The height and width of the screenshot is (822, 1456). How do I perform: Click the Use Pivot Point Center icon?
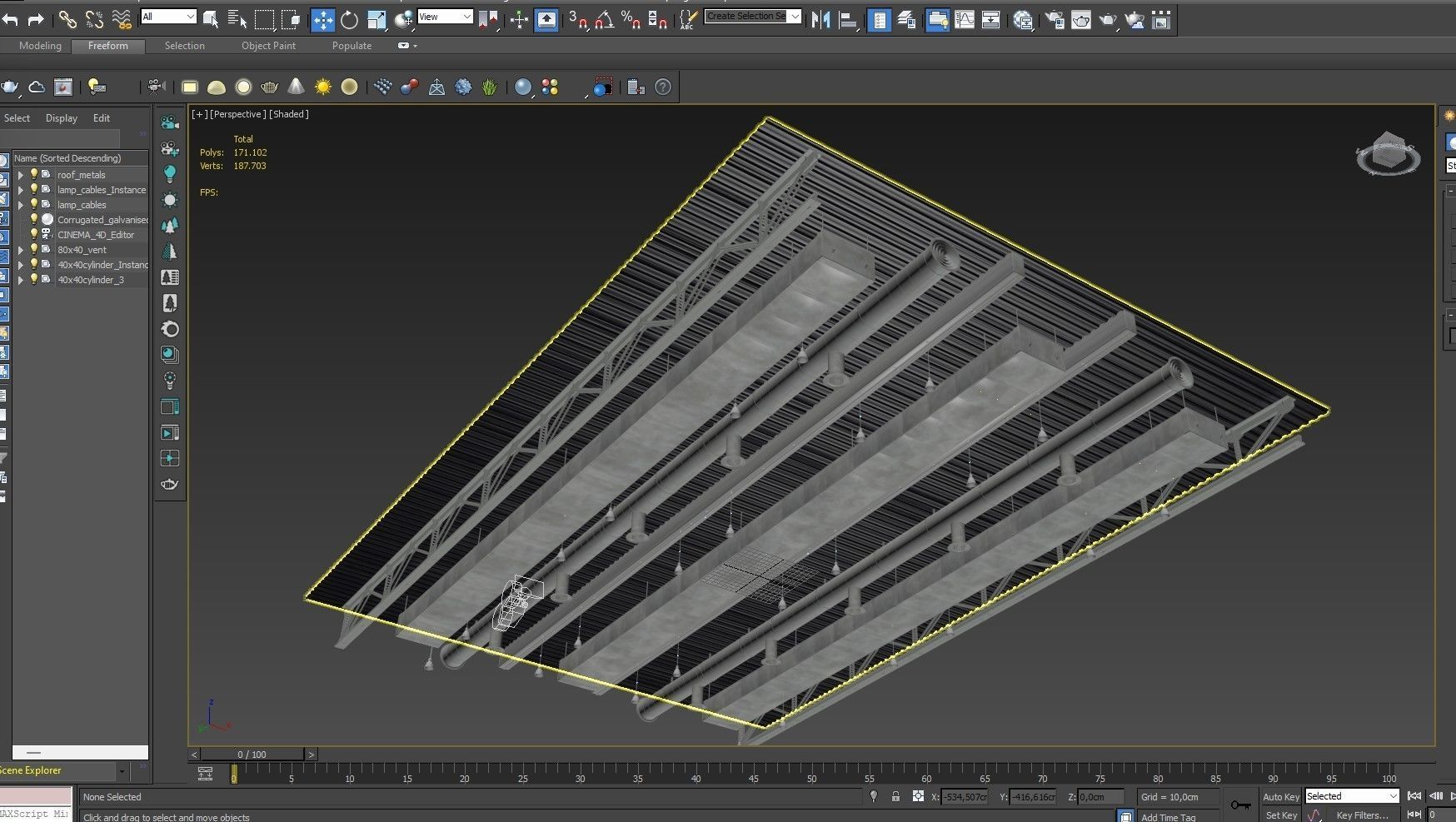[488, 19]
